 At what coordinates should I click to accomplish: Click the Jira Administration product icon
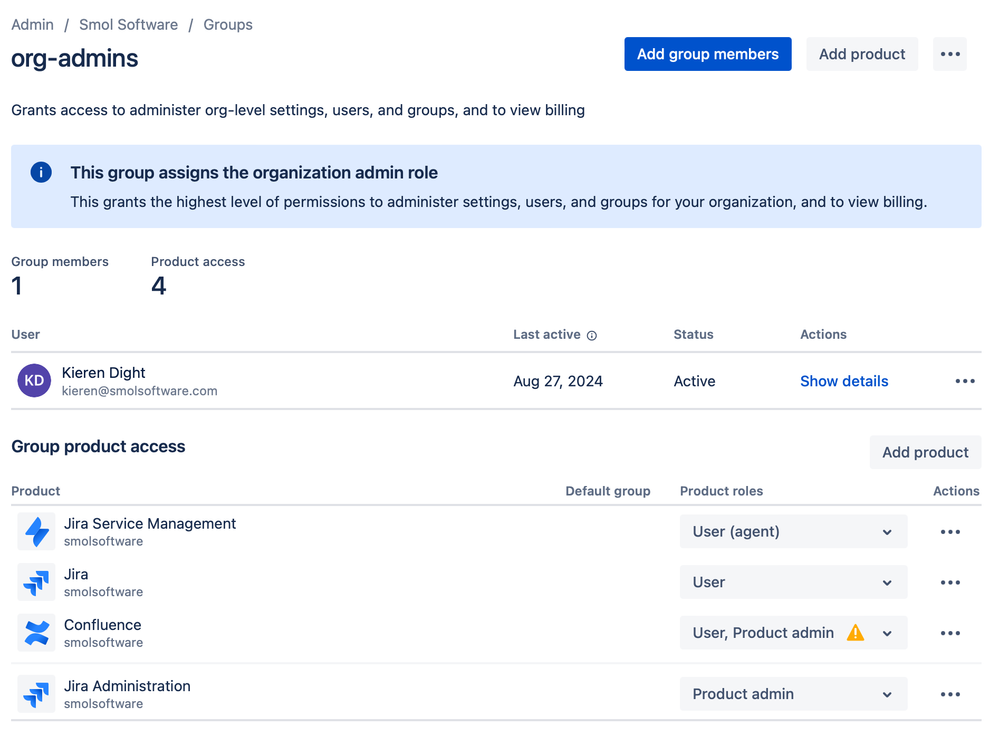36,694
